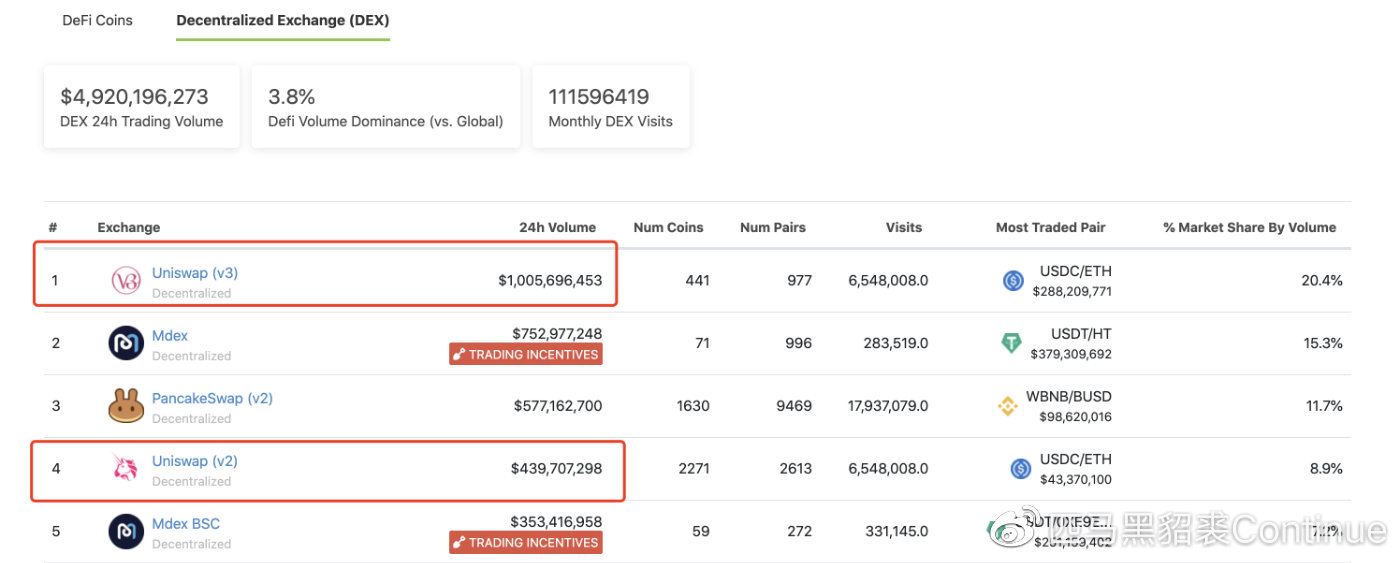Click the $353,416,958 volume value
Image resolution: width=1400 pixels, height=563 pixels.
556,521
